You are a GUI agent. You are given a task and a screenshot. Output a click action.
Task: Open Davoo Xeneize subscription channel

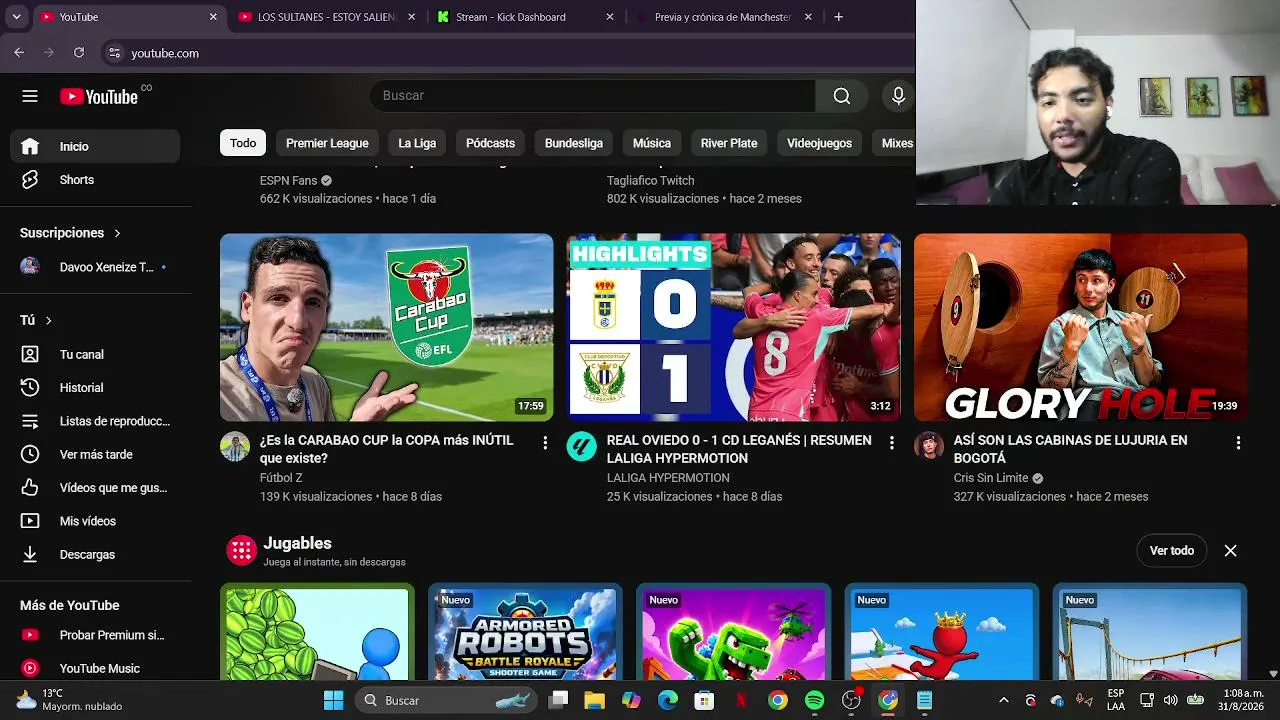[96, 267]
